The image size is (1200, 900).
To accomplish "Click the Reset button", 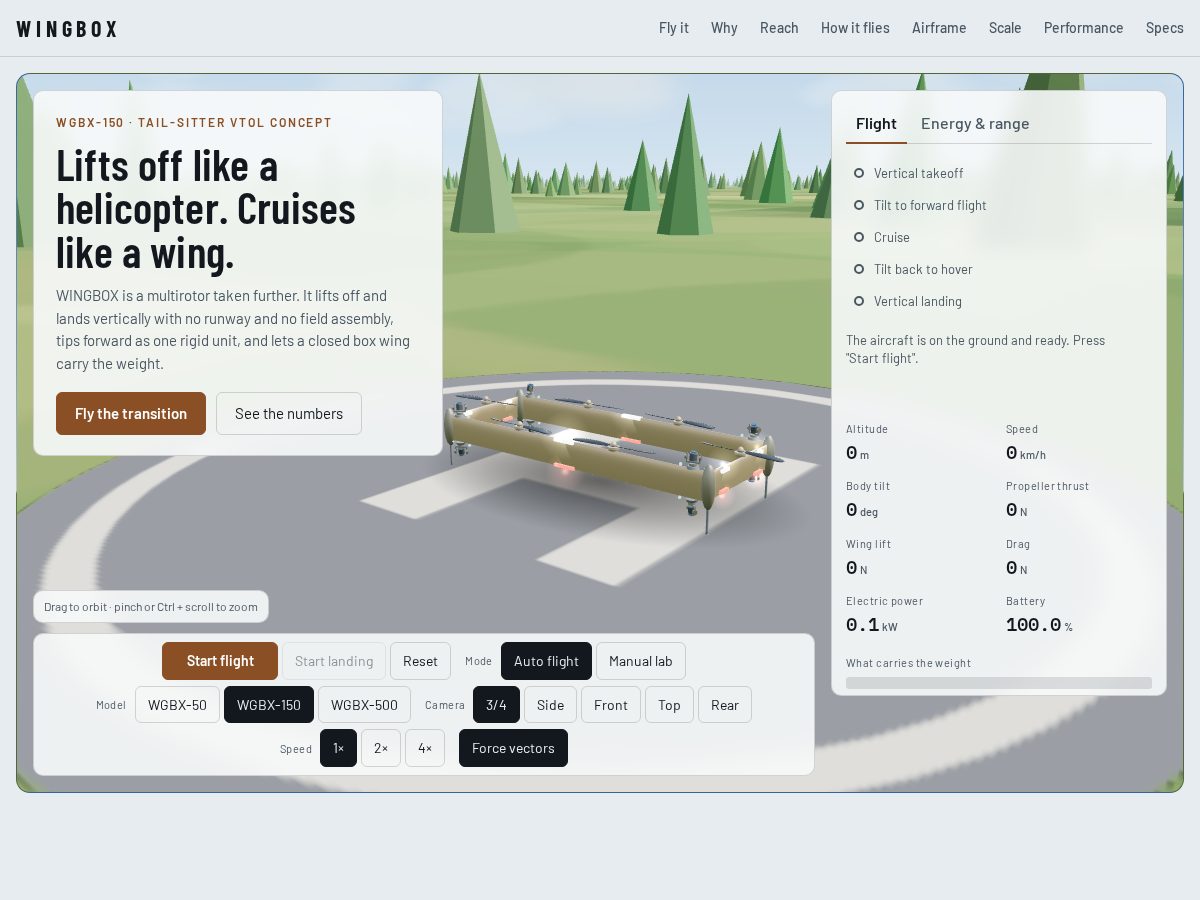I will click(420, 661).
